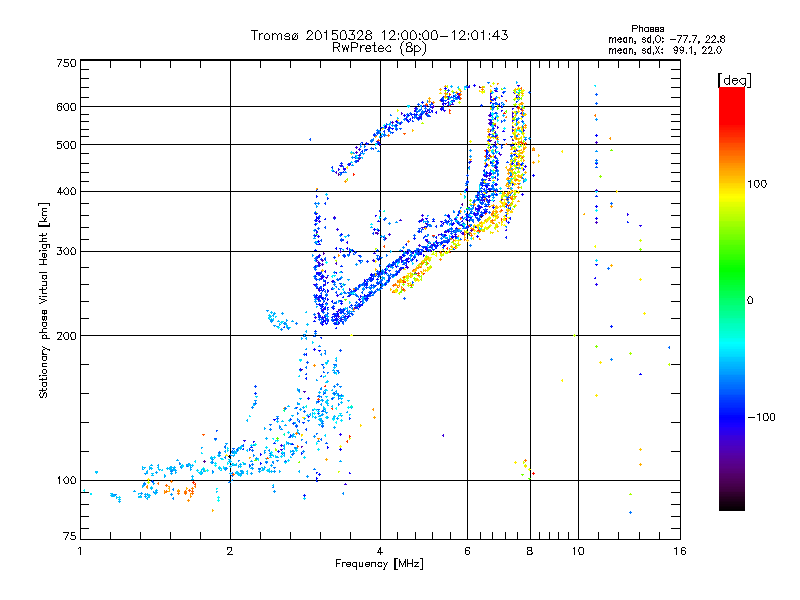Click the y-axis '600' tick label

67,107
